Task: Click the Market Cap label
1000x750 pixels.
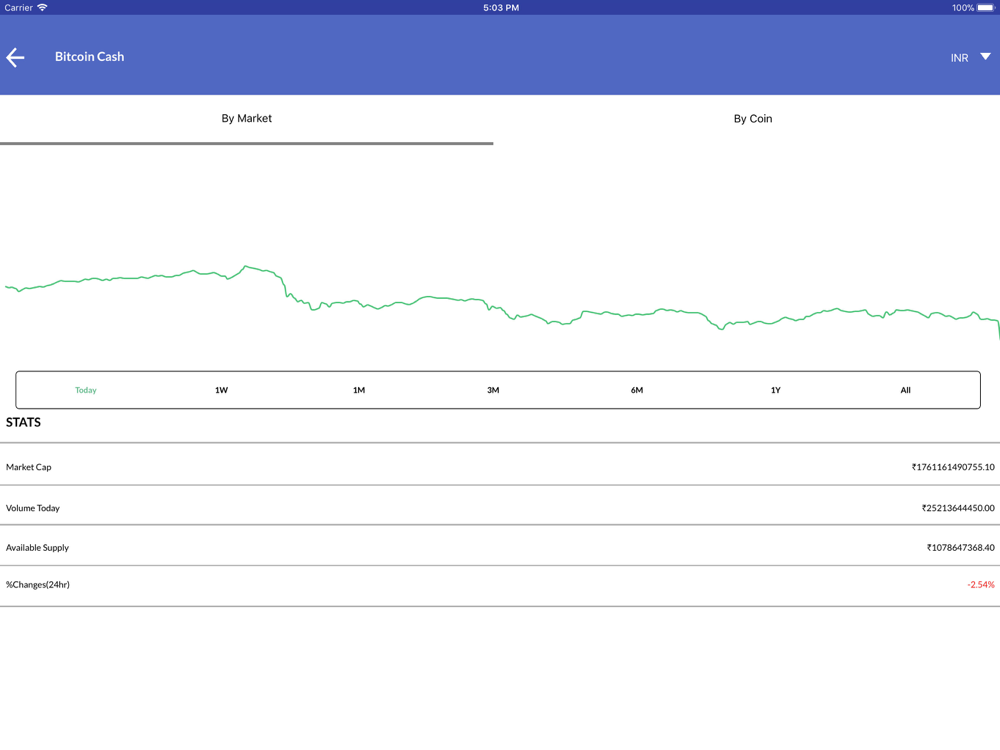Action: pyautogui.click(x=29, y=467)
